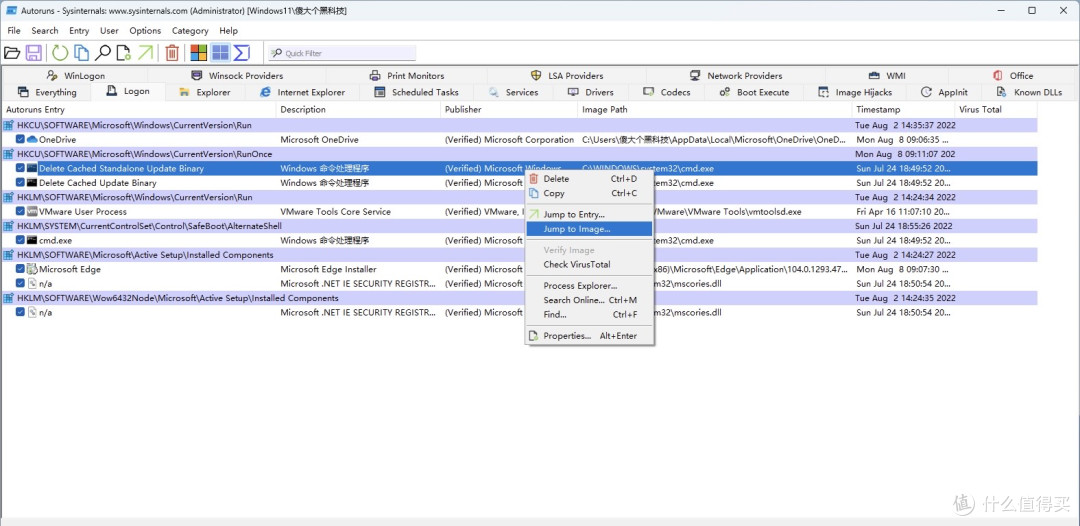Switch to the Office tab
Viewport: 1080px width, 526px height.
pyautogui.click(x=1012, y=76)
